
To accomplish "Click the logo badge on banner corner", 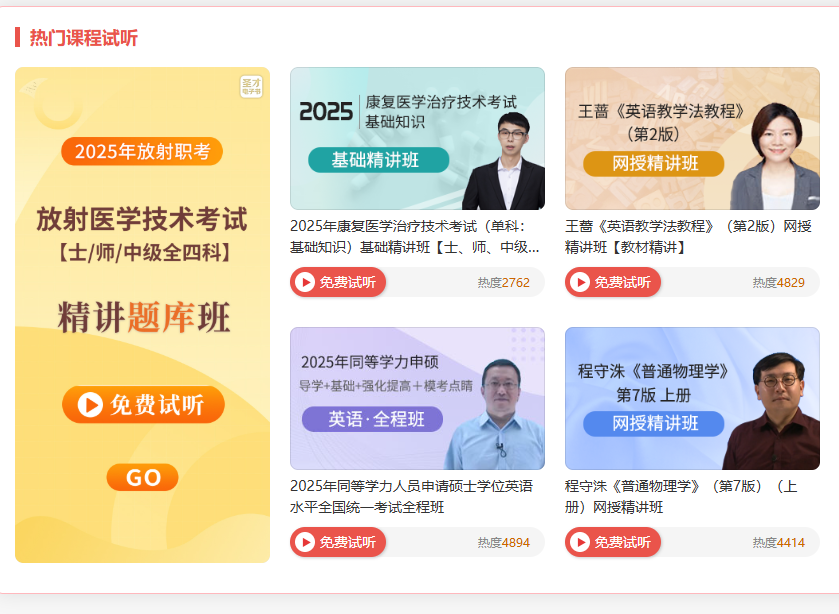I will pyautogui.click(x=251, y=87).
